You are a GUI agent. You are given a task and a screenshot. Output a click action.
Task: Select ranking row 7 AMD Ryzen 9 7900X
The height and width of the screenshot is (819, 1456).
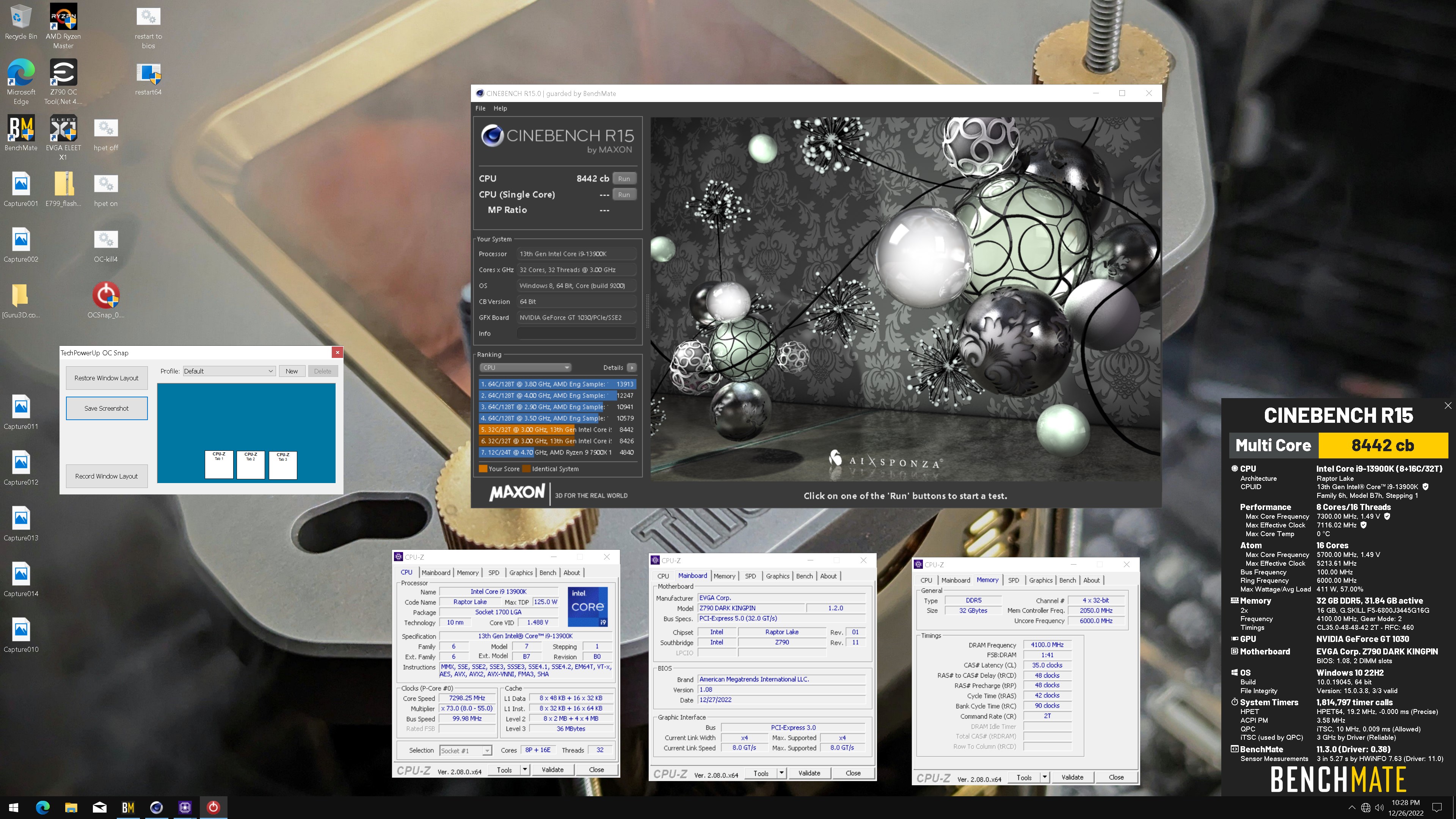point(557,452)
